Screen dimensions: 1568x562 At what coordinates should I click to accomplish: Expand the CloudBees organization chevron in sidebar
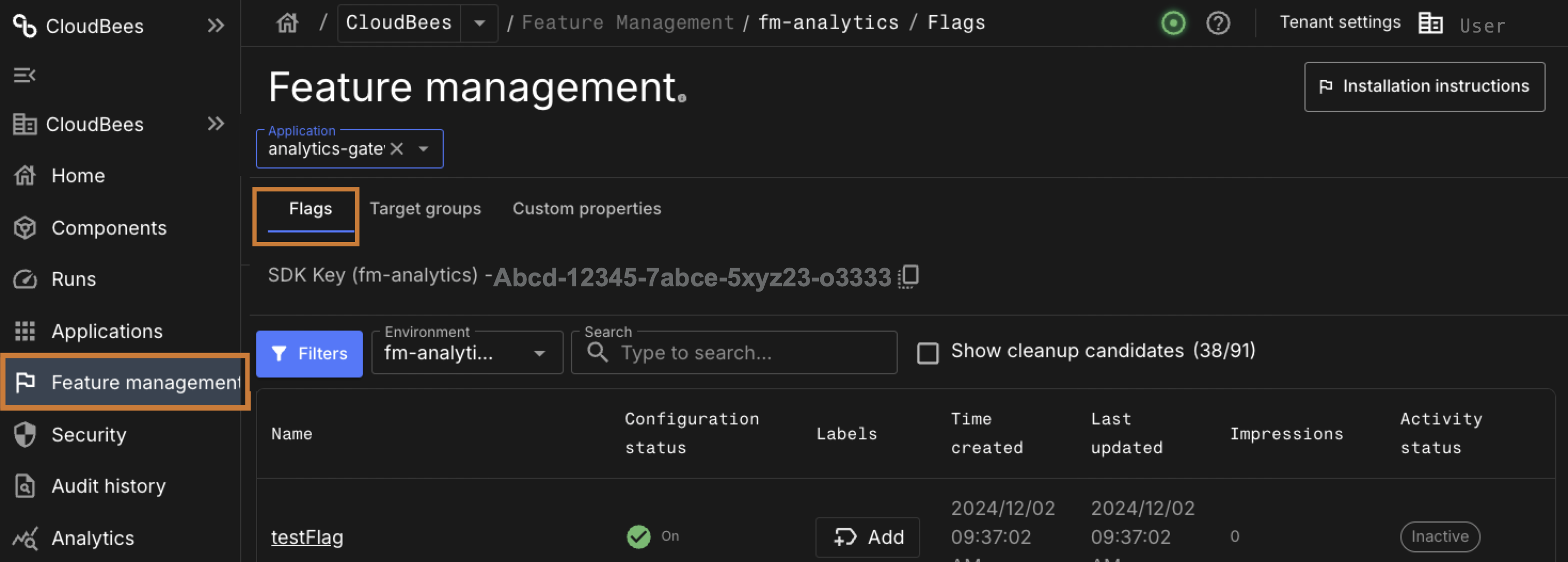click(x=215, y=124)
